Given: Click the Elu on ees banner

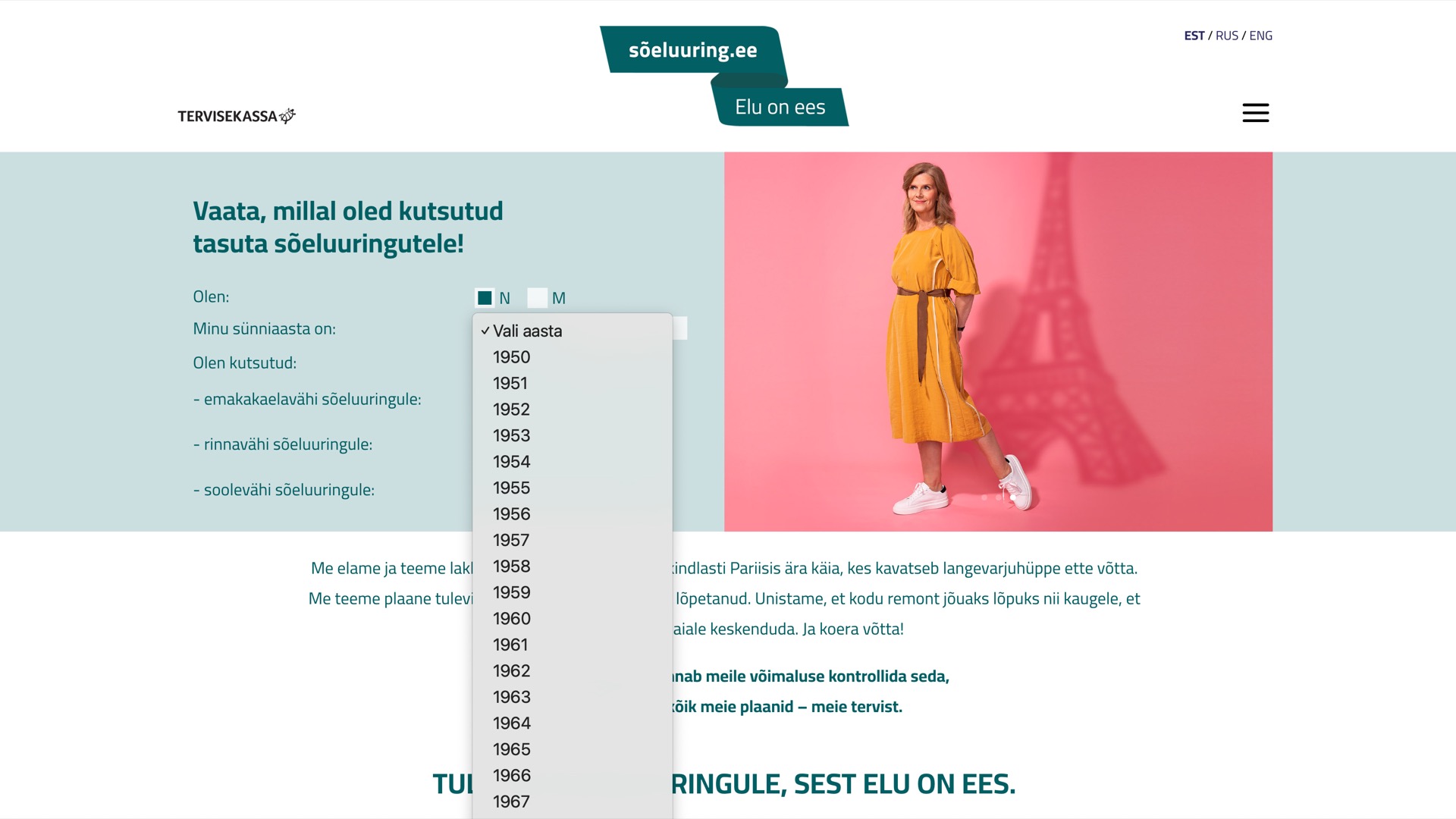Looking at the screenshot, I should (x=780, y=107).
